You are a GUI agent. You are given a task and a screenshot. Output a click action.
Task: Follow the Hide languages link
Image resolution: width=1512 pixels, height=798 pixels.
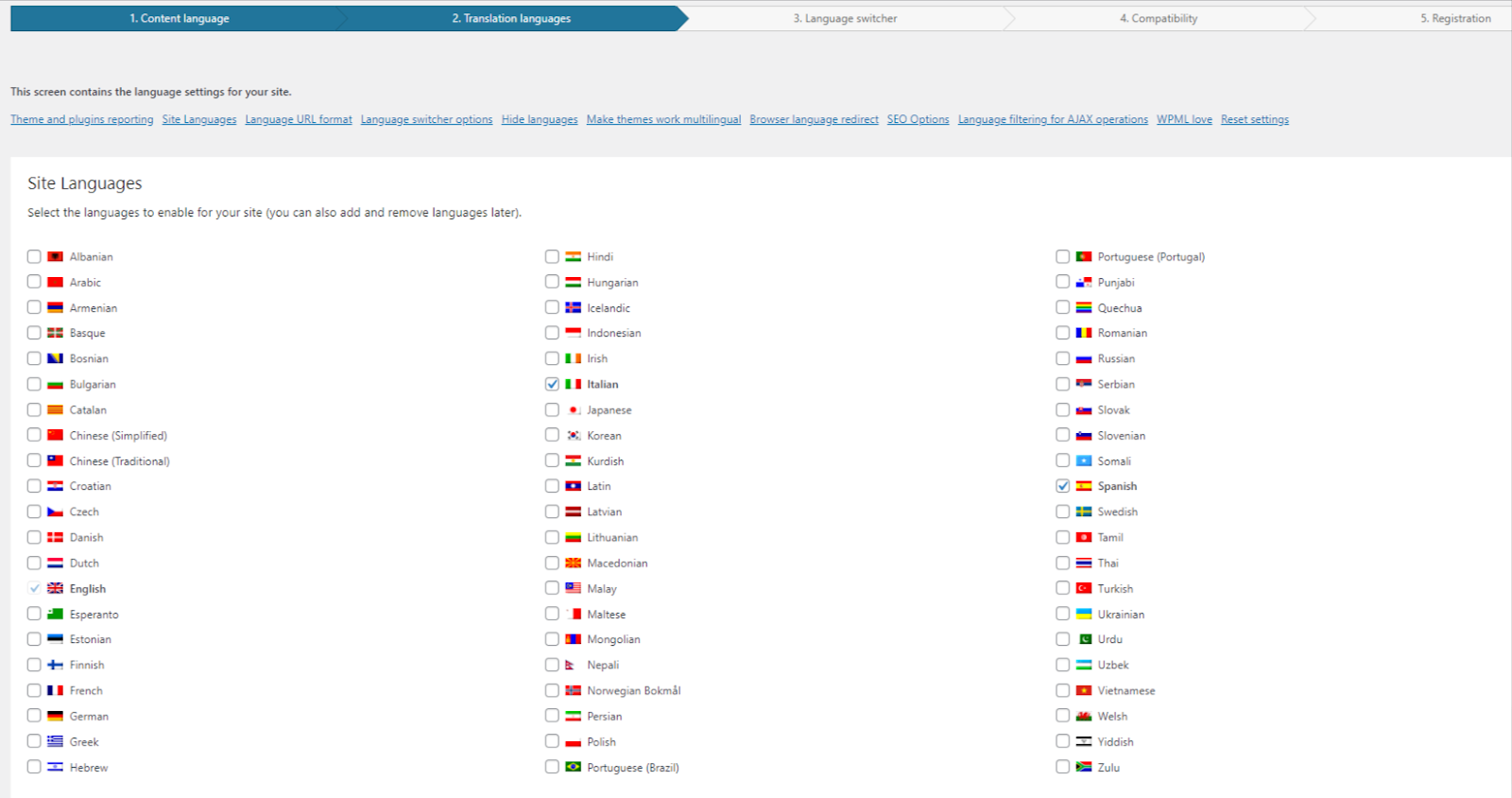coord(540,119)
